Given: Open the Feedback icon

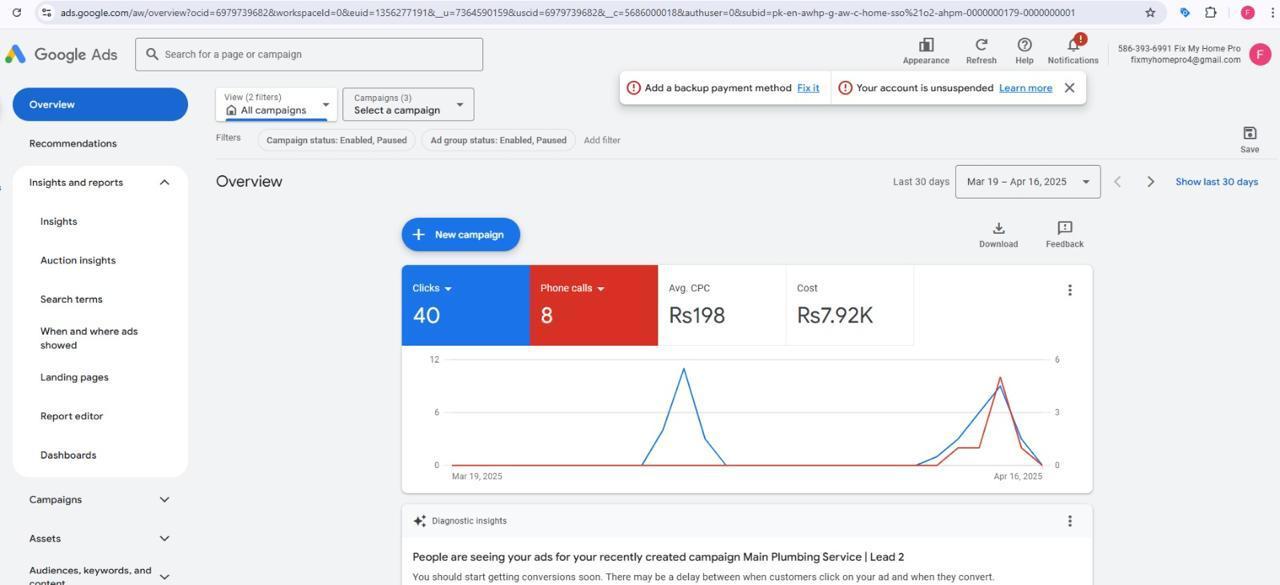Looking at the screenshot, I should (1064, 229).
